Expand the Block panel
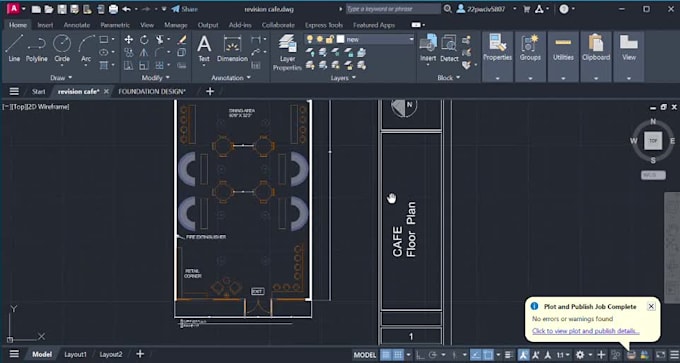The image size is (680, 363). 448,78
